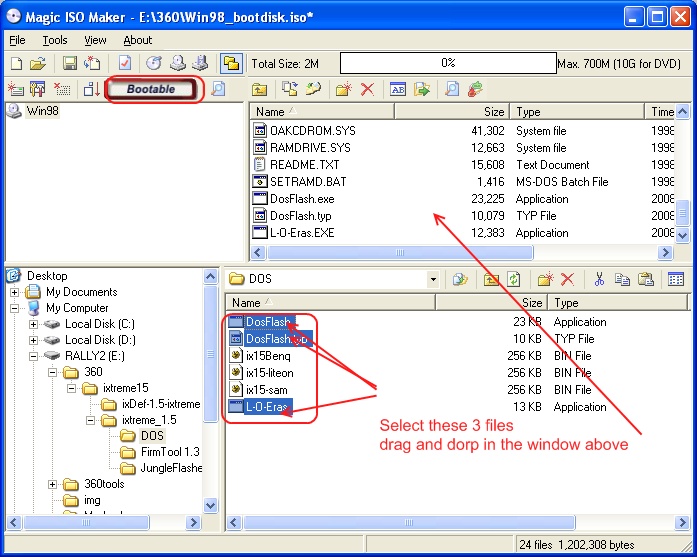Click the capacity progress bar showing 0%
Image resolution: width=697 pixels, height=557 pixels.
click(448, 63)
